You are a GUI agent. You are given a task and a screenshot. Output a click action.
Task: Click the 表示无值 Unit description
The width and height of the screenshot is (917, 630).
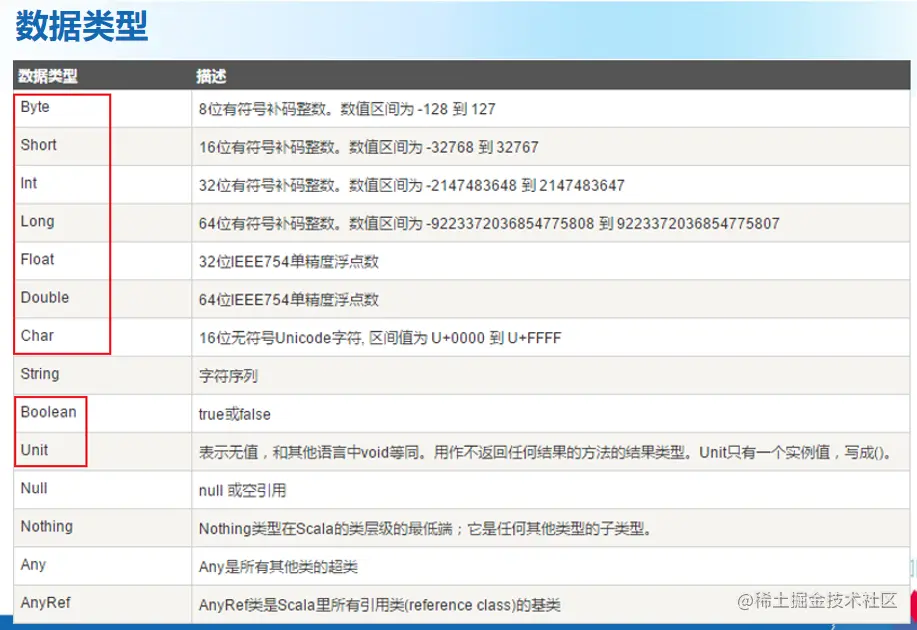point(545,453)
